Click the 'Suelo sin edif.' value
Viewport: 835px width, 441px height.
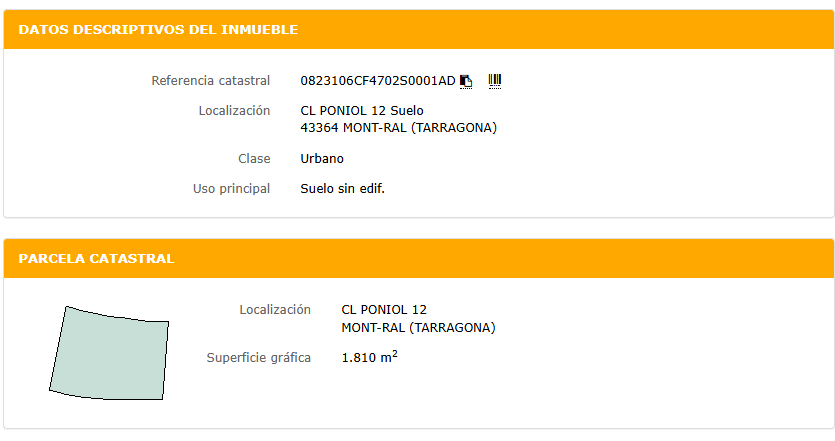tap(342, 188)
